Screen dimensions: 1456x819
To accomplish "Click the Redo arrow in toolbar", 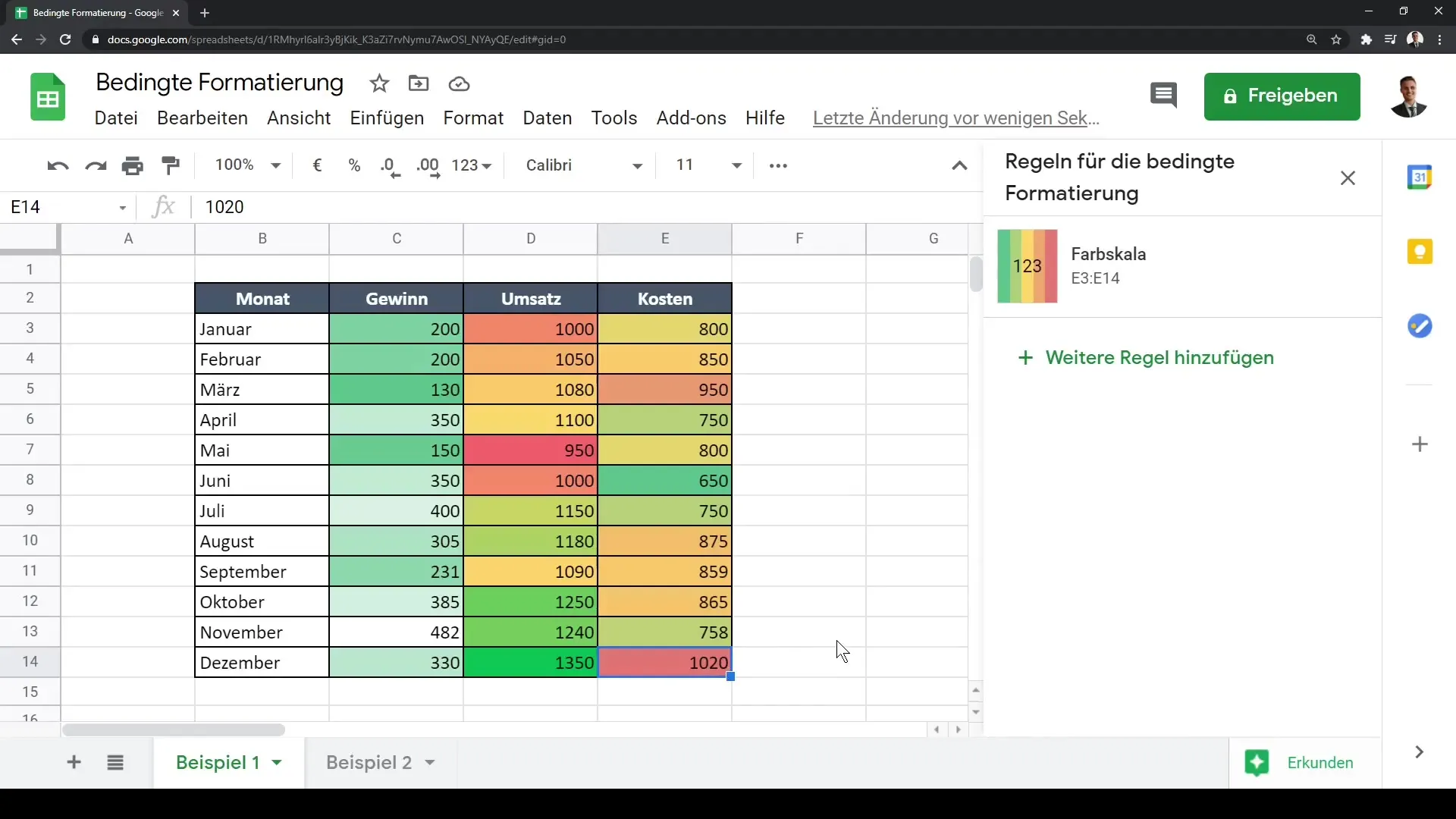I will [96, 165].
